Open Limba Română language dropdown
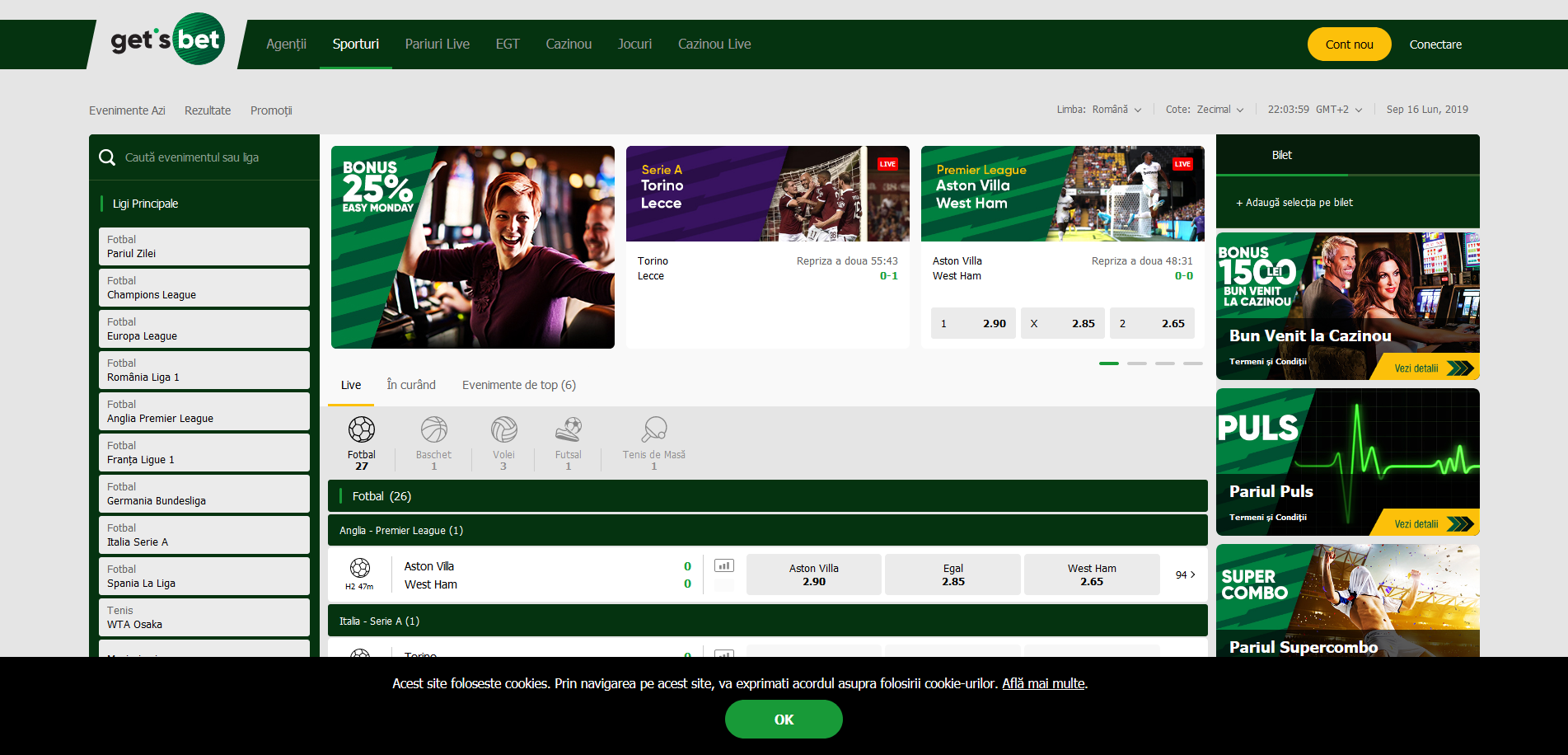This screenshot has height=755, width=1568. click(1099, 110)
